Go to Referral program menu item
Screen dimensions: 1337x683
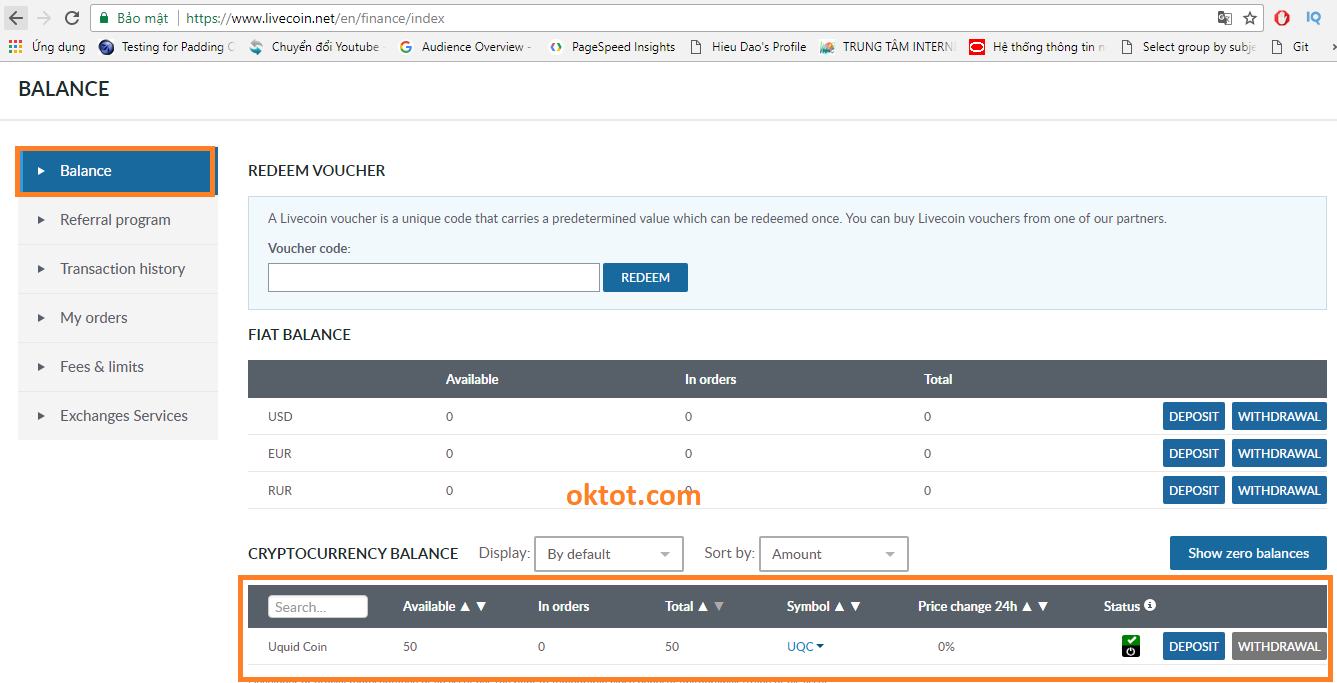click(115, 220)
